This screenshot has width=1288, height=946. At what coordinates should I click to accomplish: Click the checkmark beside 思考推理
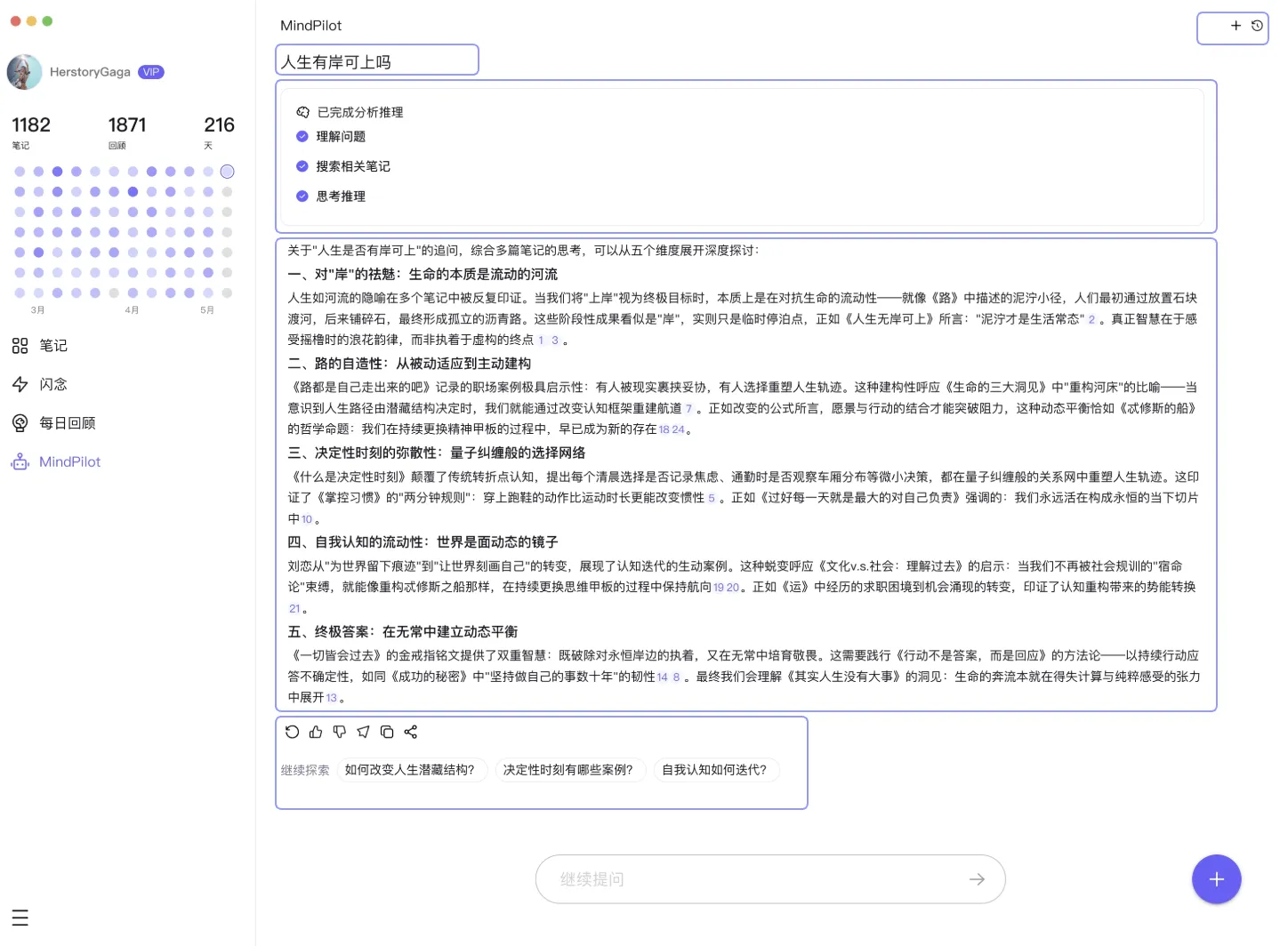[x=302, y=196]
